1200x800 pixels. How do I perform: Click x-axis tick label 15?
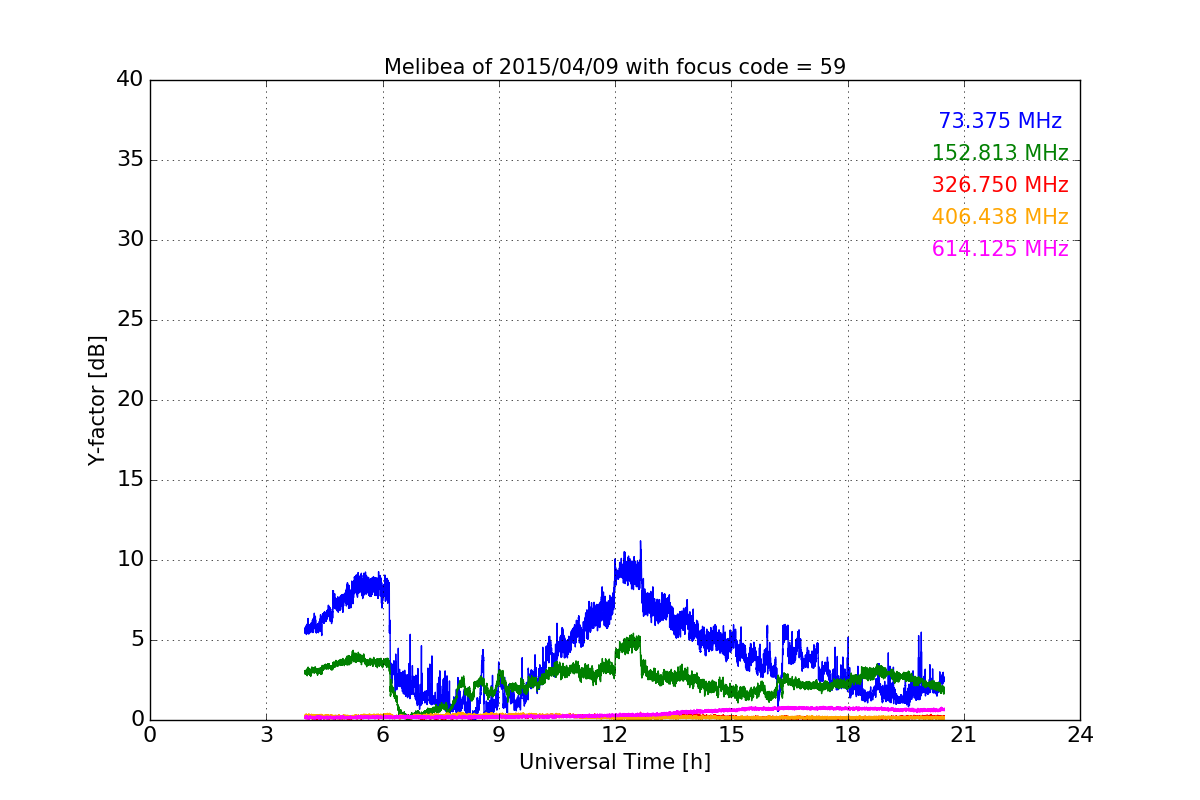tap(731, 735)
